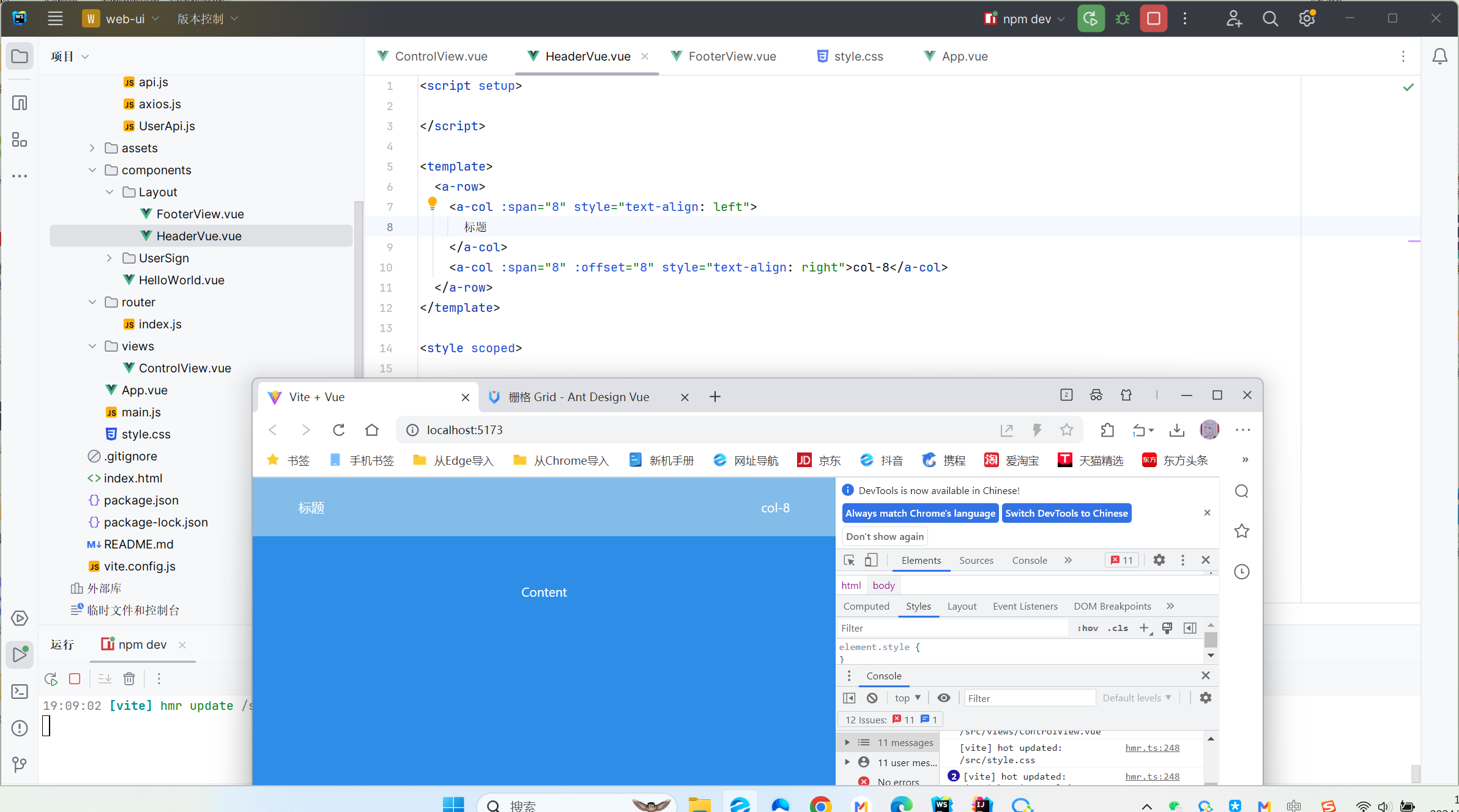The height and width of the screenshot is (812, 1459).
Task: Switch to ControlView.vue editor tab
Action: (433, 56)
